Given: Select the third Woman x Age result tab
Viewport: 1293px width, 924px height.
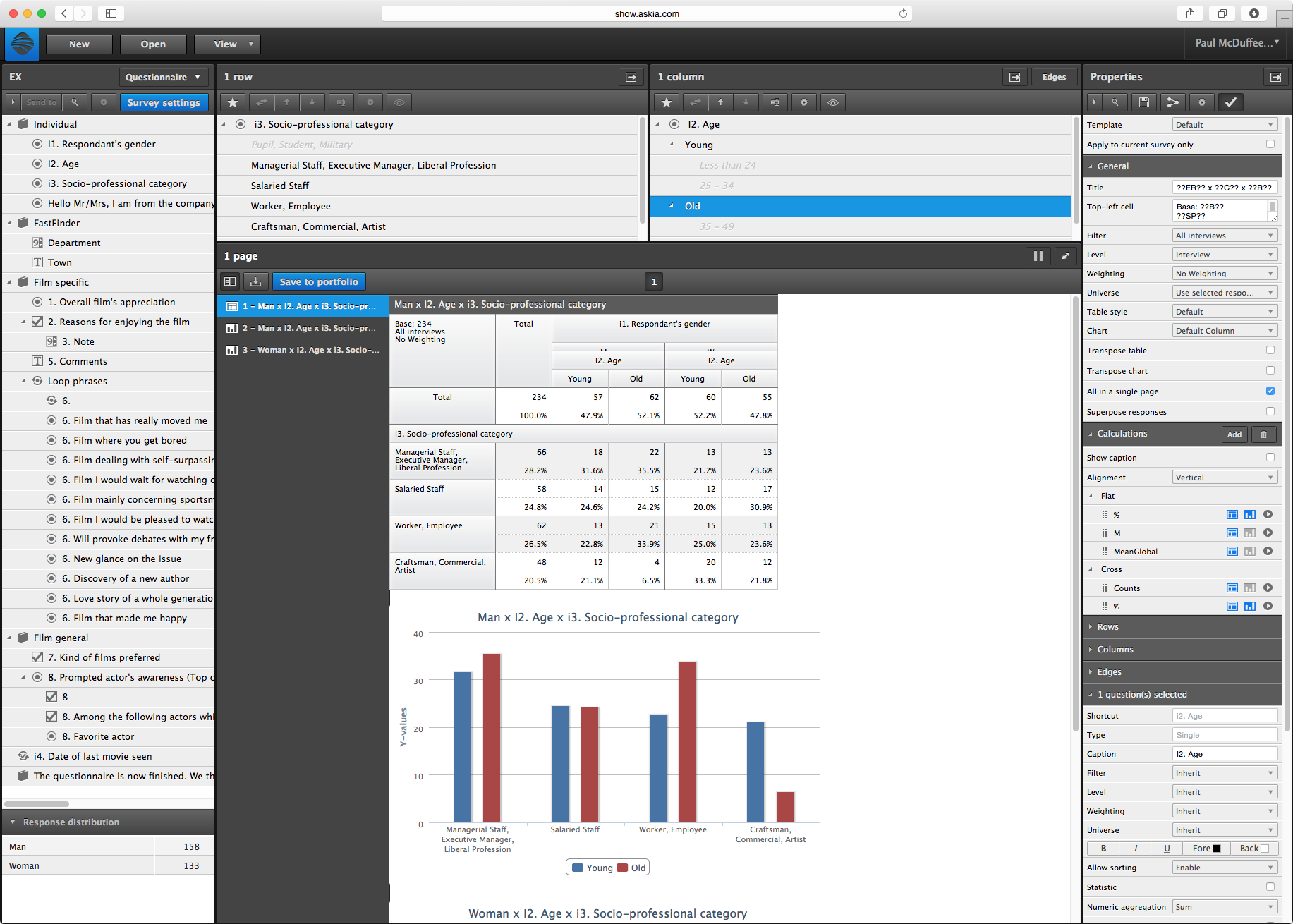Looking at the screenshot, I should [x=303, y=350].
